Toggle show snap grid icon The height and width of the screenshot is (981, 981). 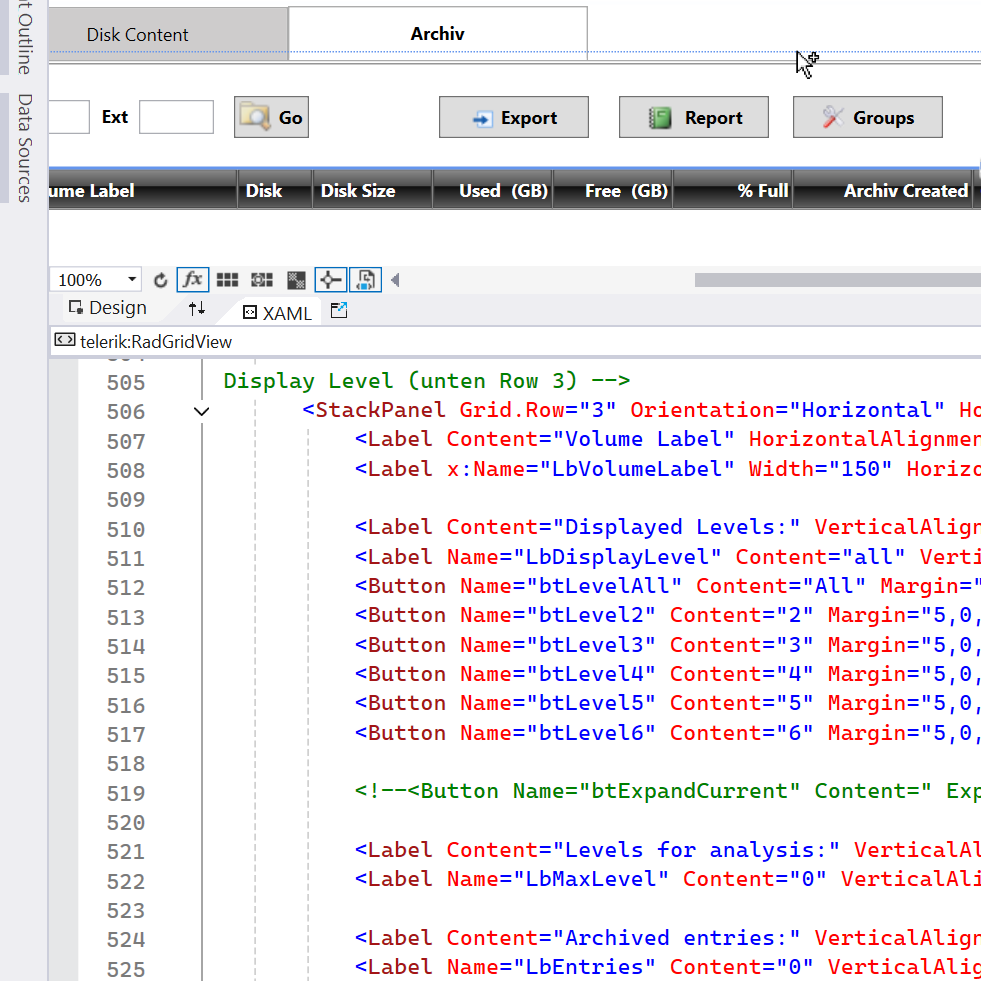click(227, 280)
